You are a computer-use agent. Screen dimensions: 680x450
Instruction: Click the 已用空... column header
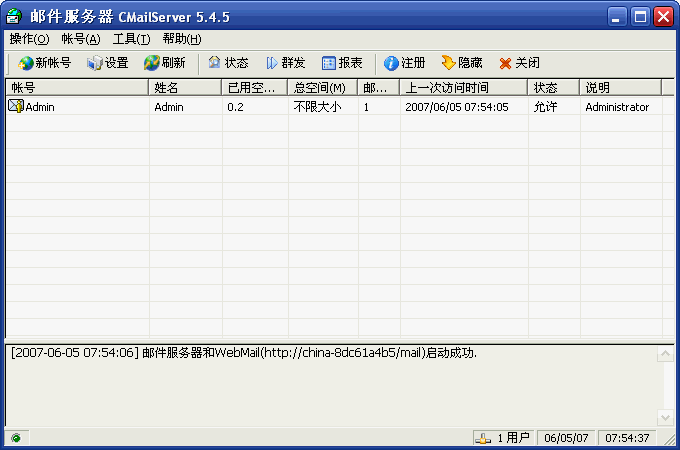(x=255, y=88)
